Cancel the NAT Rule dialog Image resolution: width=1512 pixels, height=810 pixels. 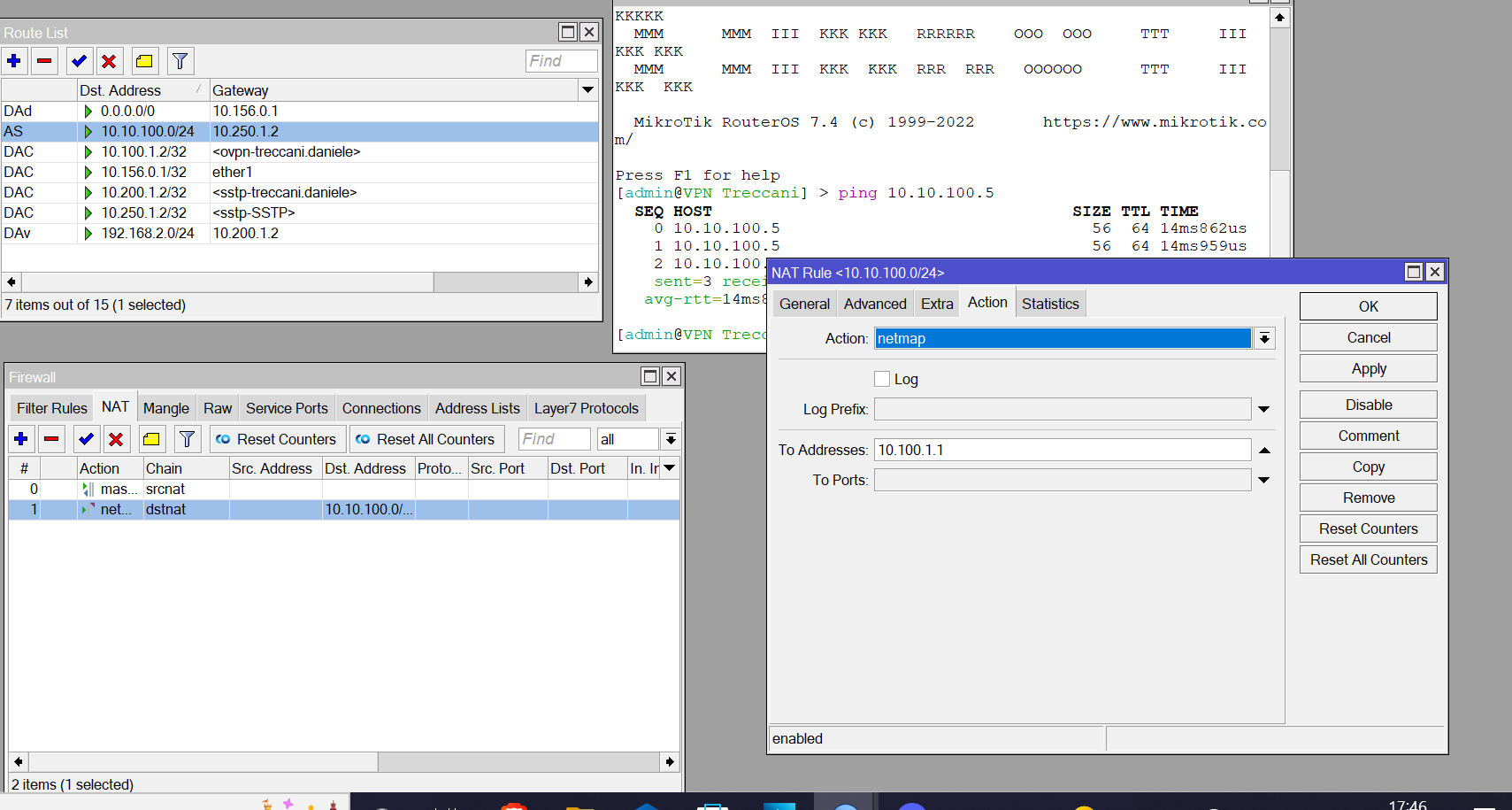[x=1369, y=337]
